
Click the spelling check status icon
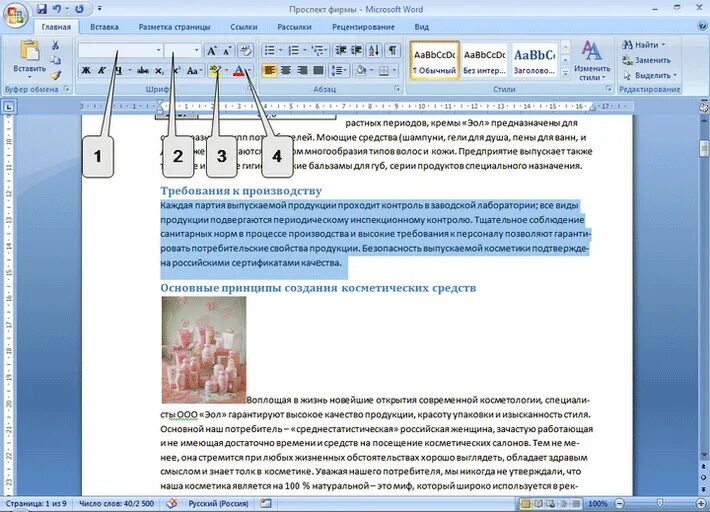point(172,503)
